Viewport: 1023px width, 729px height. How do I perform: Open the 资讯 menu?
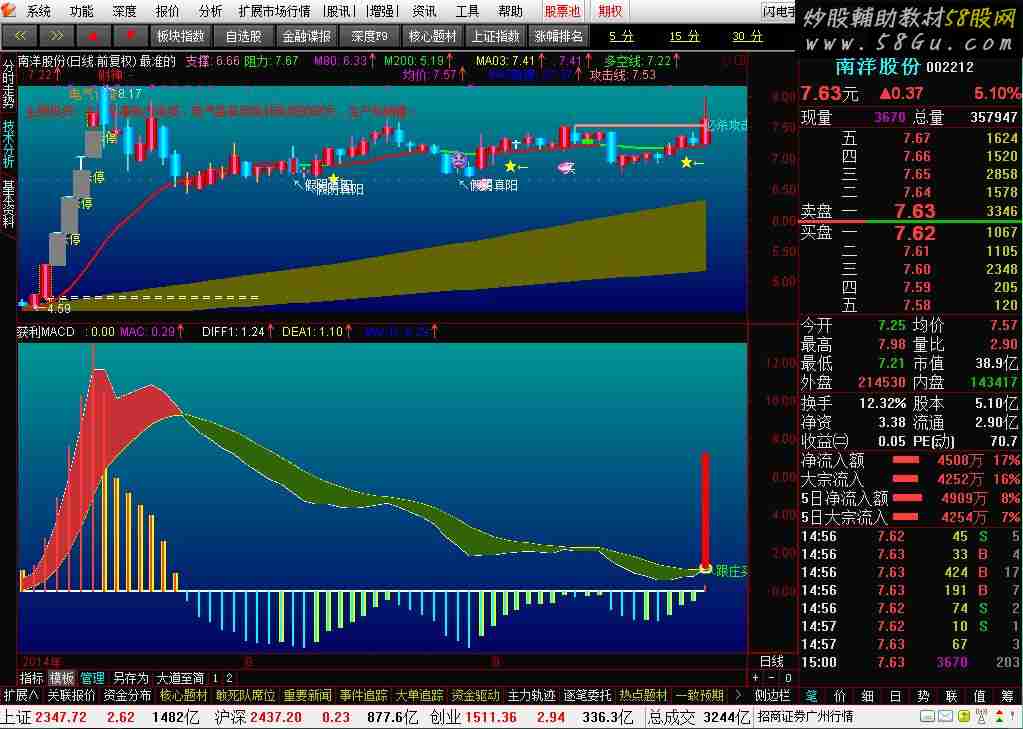coord(425,11)
